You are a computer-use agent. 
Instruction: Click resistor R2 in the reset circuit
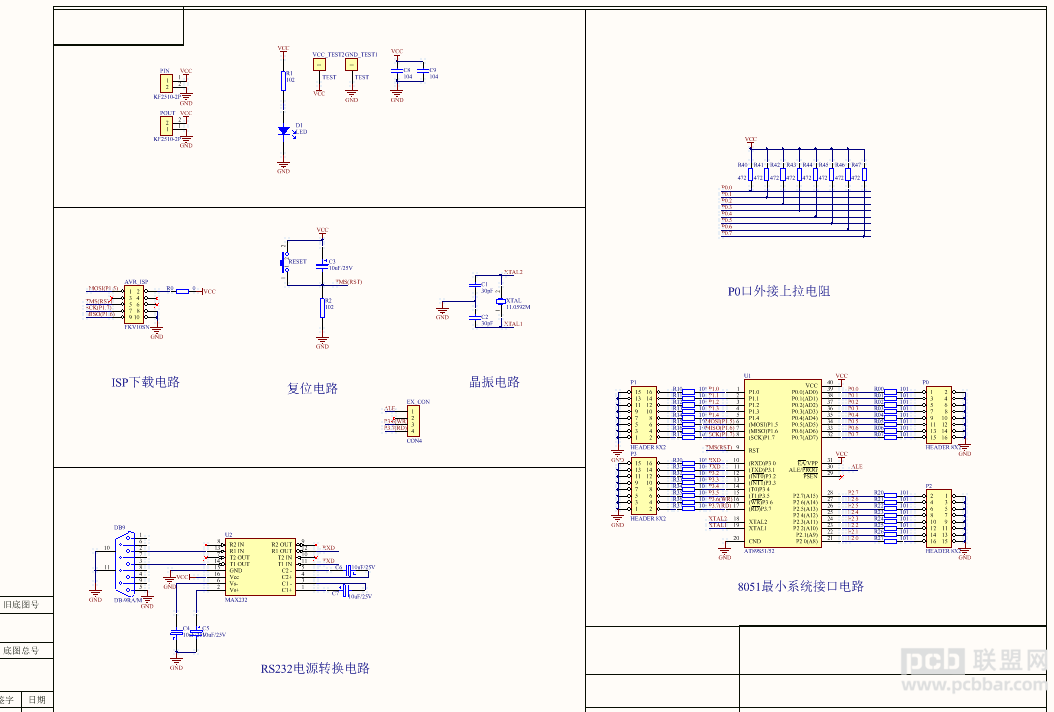323,307
